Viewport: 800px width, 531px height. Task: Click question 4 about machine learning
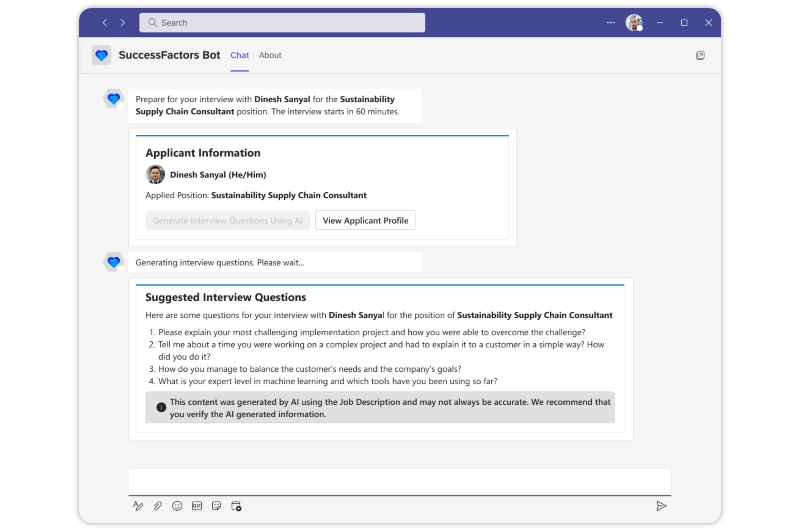[x=328, y=382]
